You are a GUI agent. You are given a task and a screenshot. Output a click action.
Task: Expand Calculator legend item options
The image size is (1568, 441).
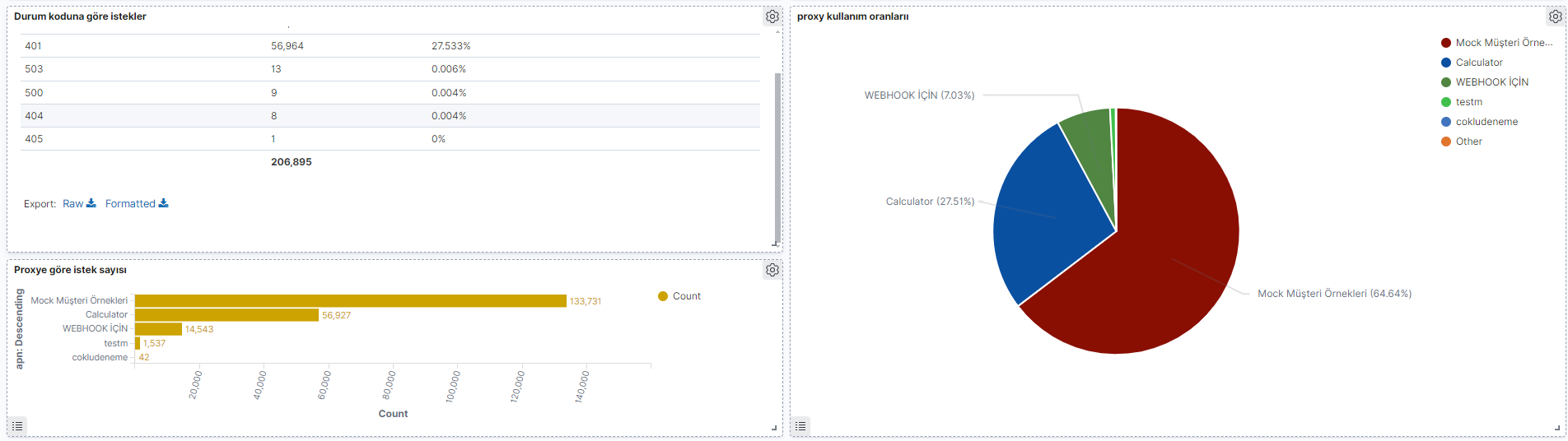pyautogui.click(x=1479, y=63)
